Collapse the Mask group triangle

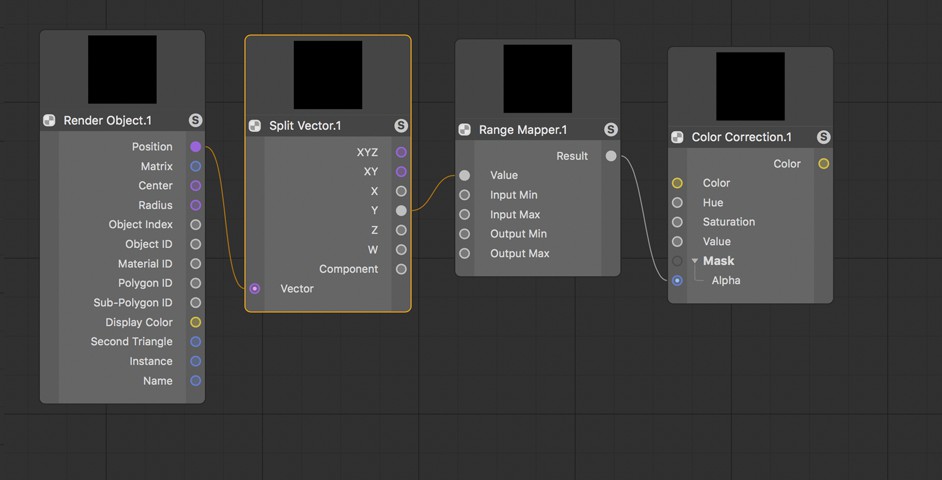(x=694, y=261)
